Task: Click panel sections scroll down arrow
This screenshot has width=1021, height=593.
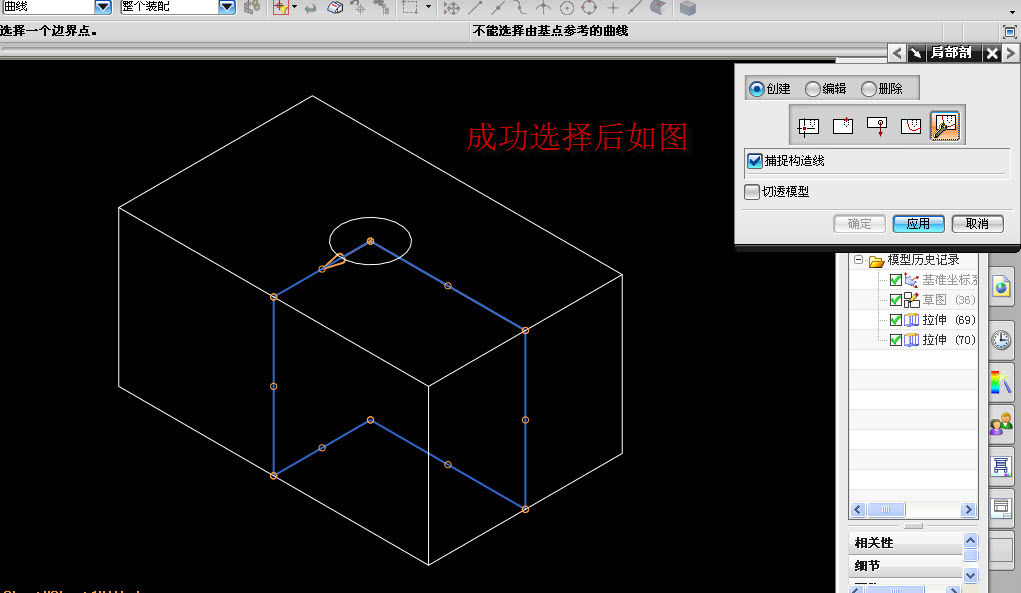Action: (x=970, y=575)
